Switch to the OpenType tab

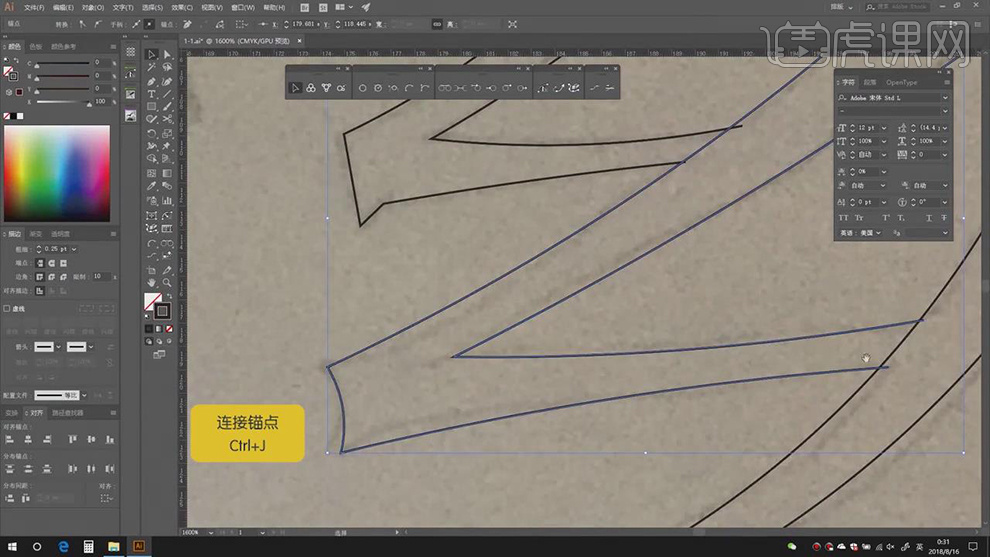(901, 82)
